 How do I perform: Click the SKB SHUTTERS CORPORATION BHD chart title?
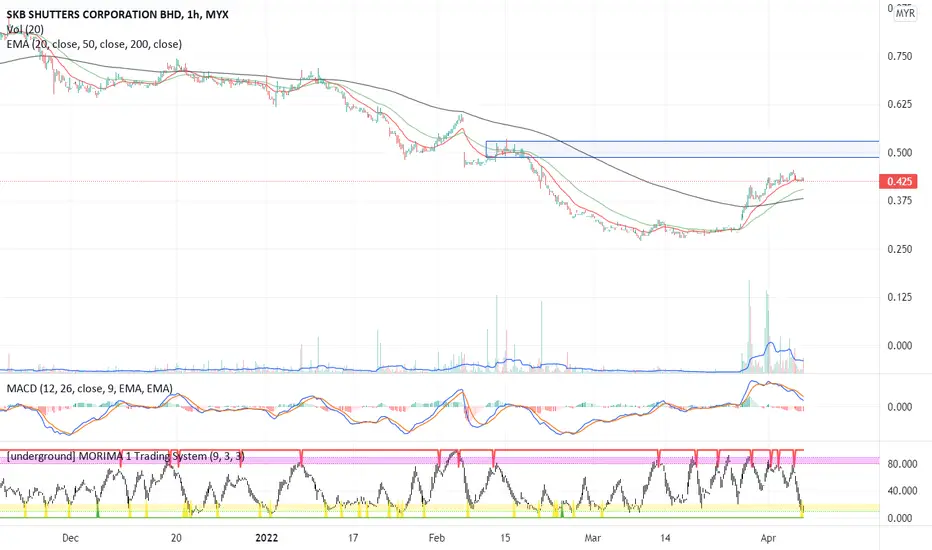coord(118,14)
